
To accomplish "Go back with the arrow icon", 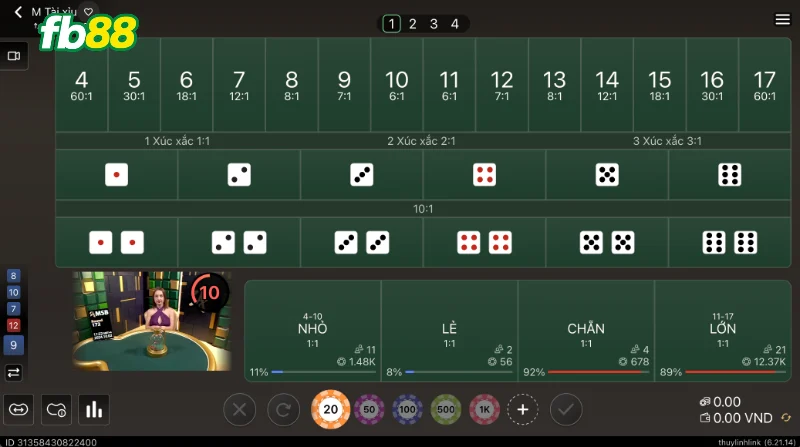I will [18, 12].
